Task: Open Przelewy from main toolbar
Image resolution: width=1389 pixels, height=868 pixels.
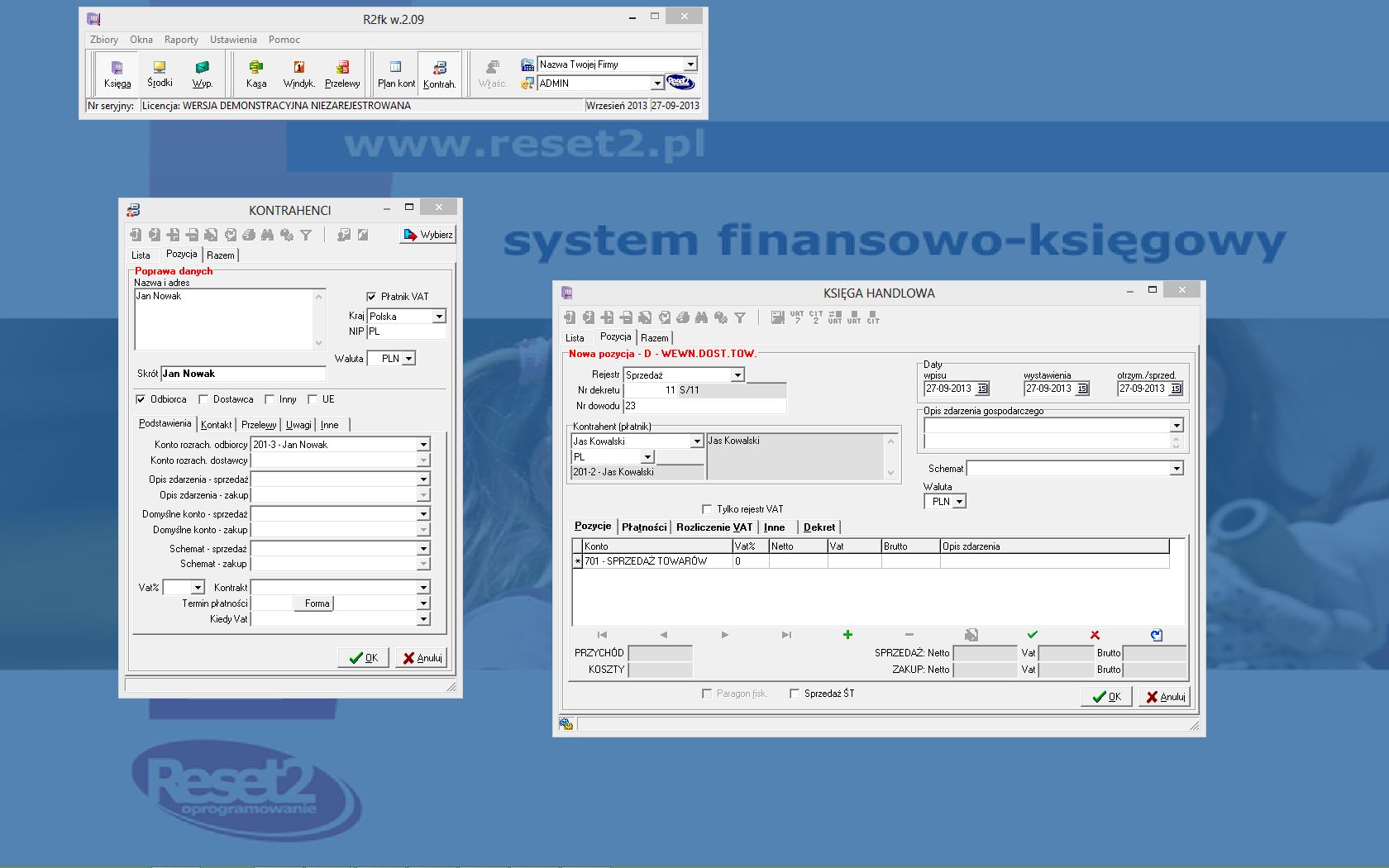Action: pos(342,74)
